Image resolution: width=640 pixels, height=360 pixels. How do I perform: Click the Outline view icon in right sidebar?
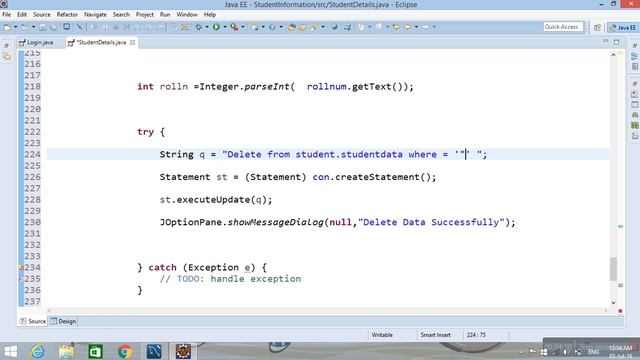[x=635, y=57]
